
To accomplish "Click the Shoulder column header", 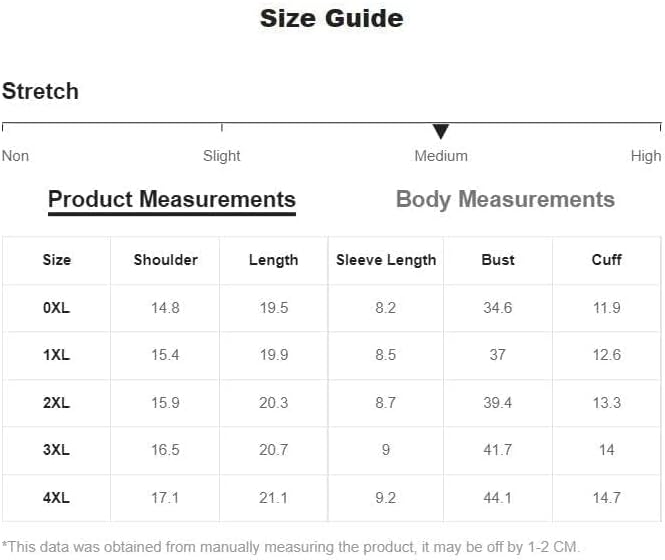I will pyautogui.click(x=165, y=260).
